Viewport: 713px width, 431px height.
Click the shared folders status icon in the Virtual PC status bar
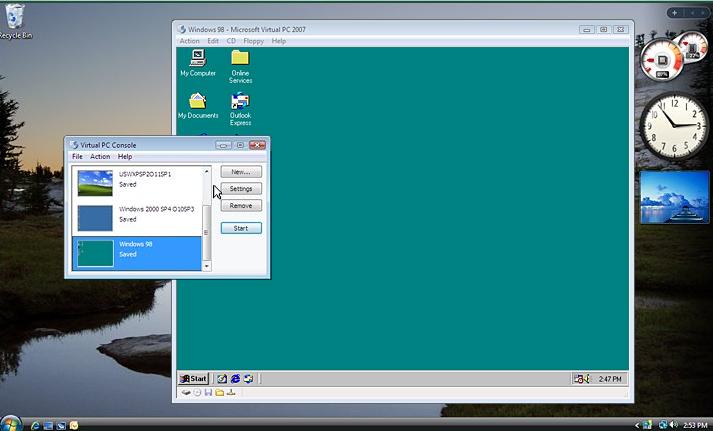(220, 392)
